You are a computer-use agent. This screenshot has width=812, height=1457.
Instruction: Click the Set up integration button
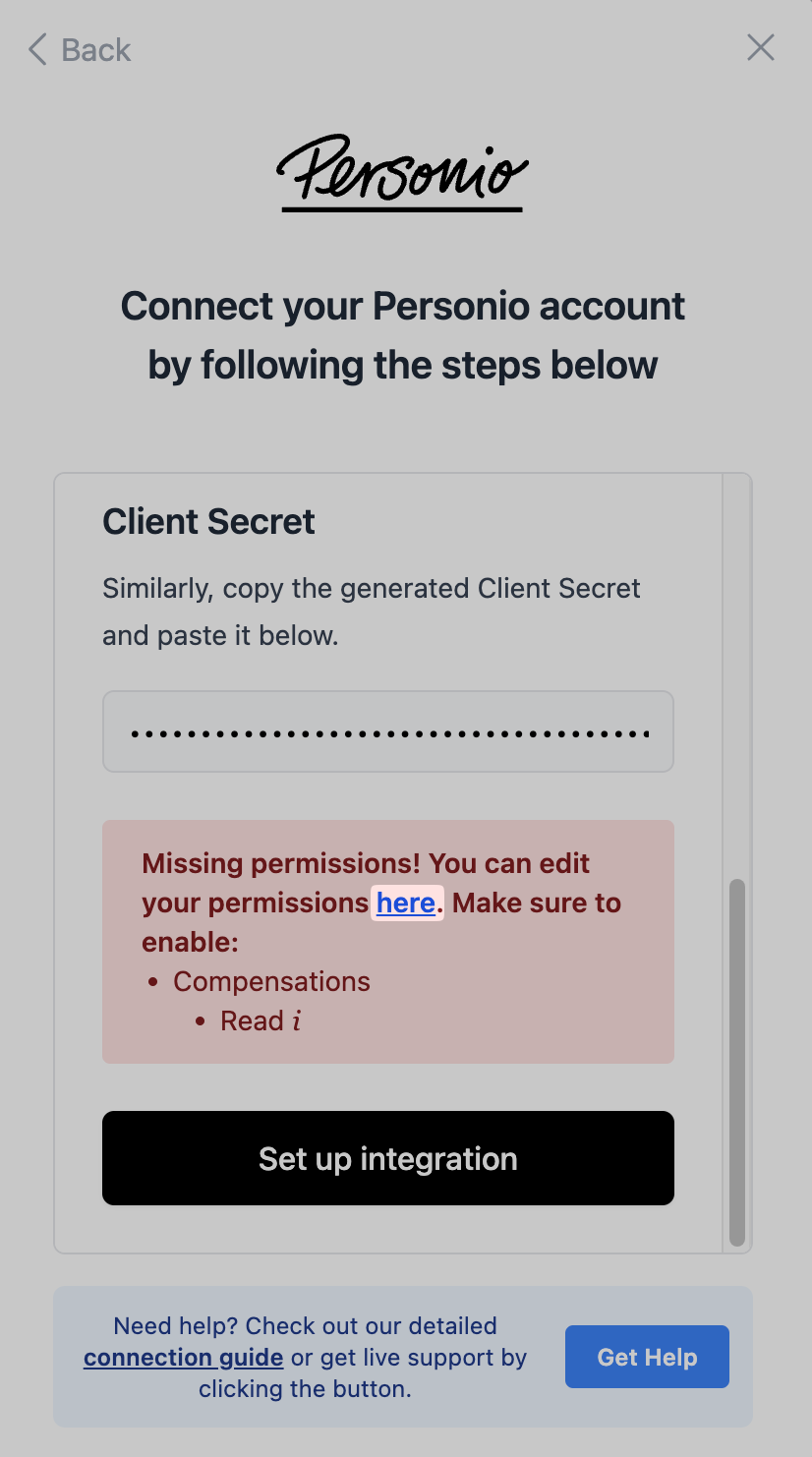point(388,1158)
